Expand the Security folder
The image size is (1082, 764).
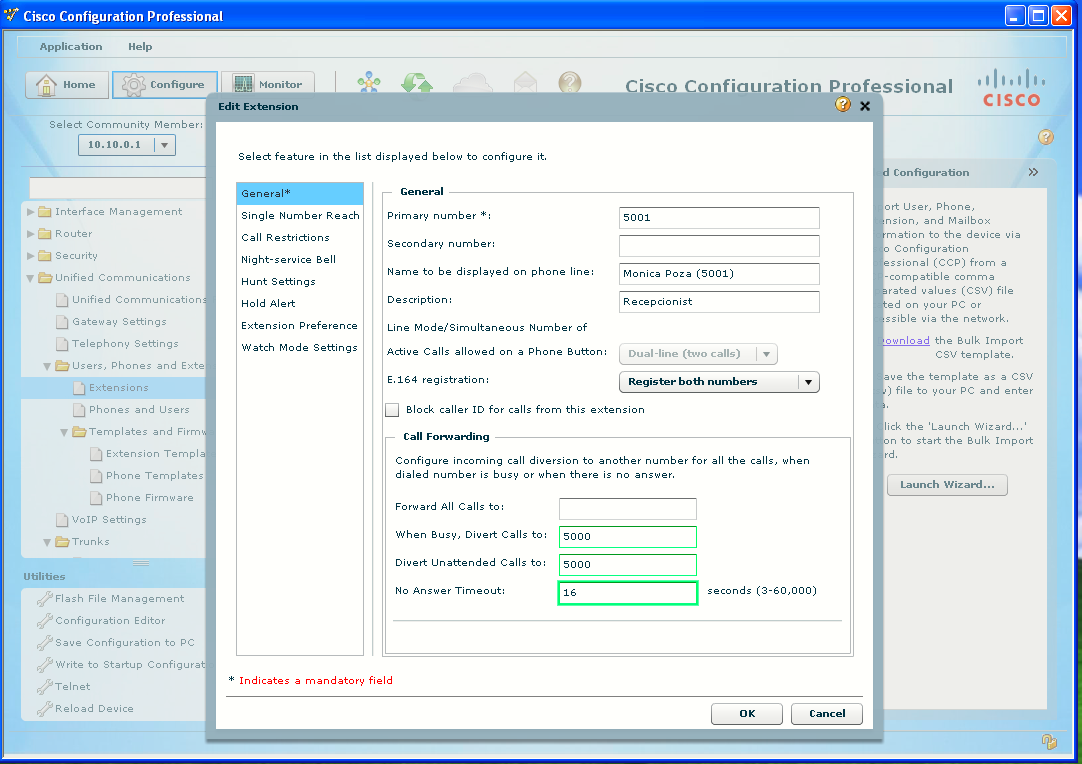point(30,256)
